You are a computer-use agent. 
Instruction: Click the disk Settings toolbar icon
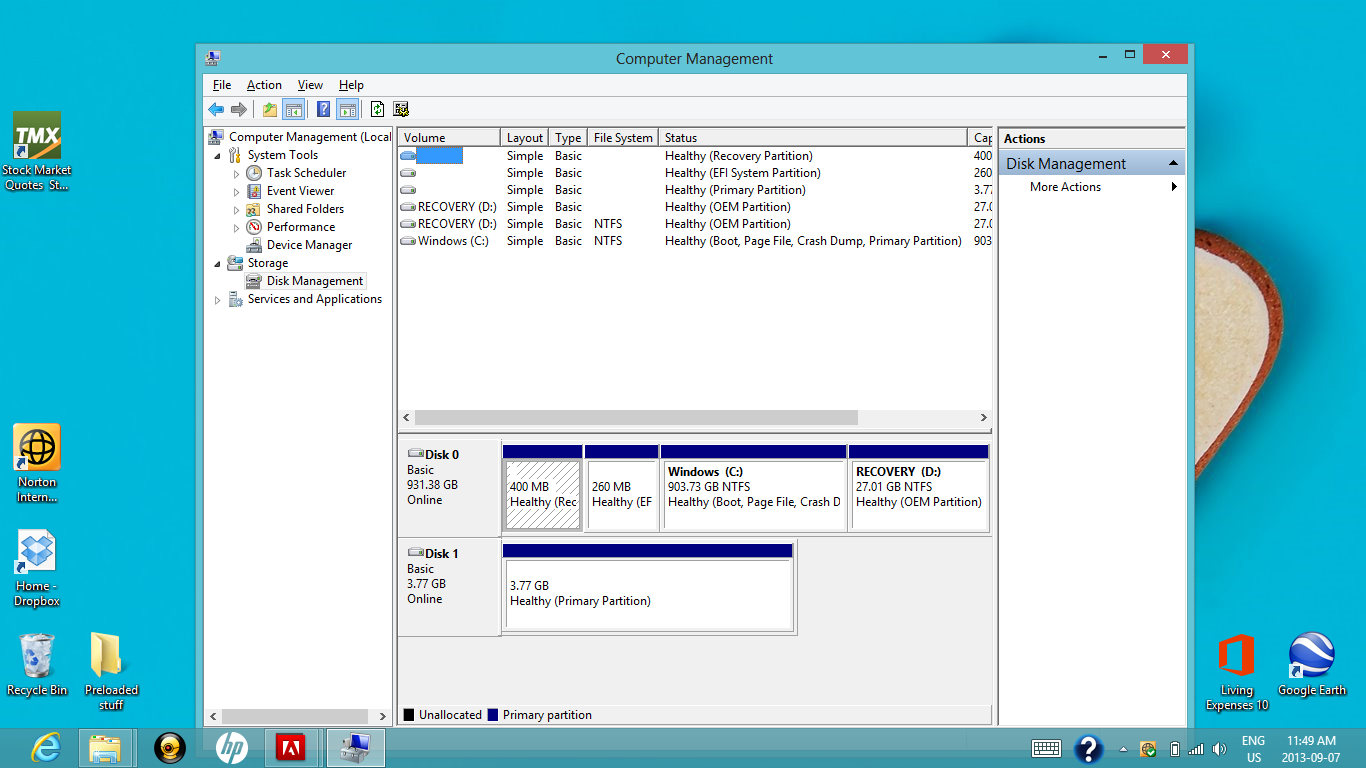402,110
